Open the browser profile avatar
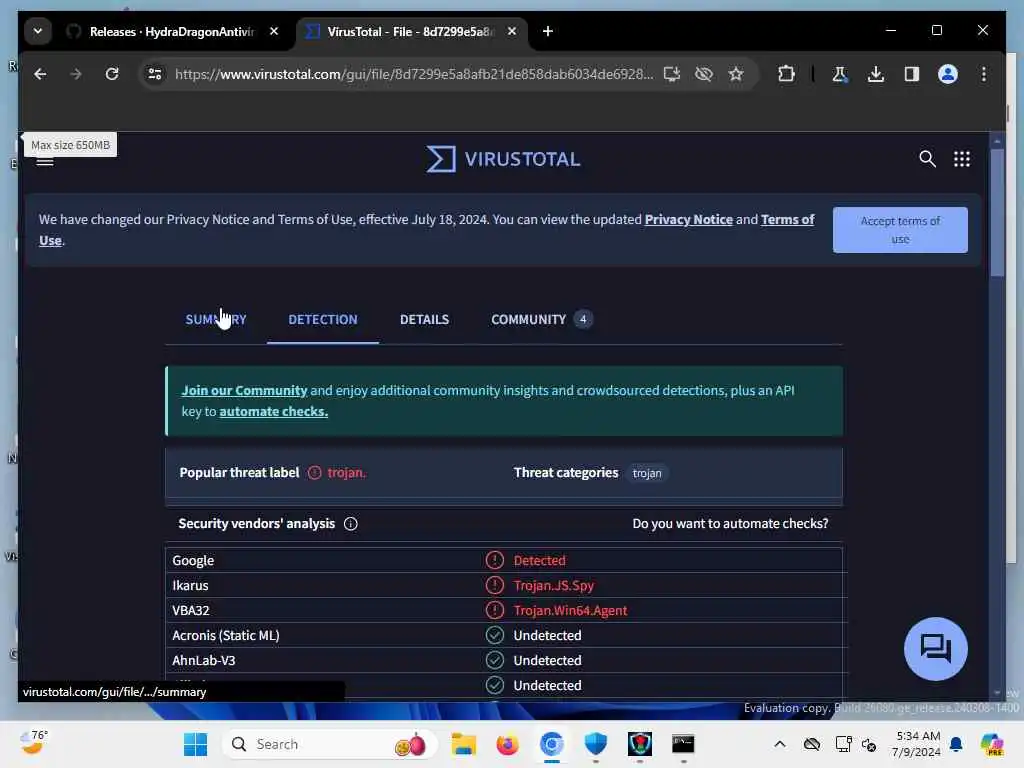1024x768 pixels. pyautogui.click(x=948, y=74)
